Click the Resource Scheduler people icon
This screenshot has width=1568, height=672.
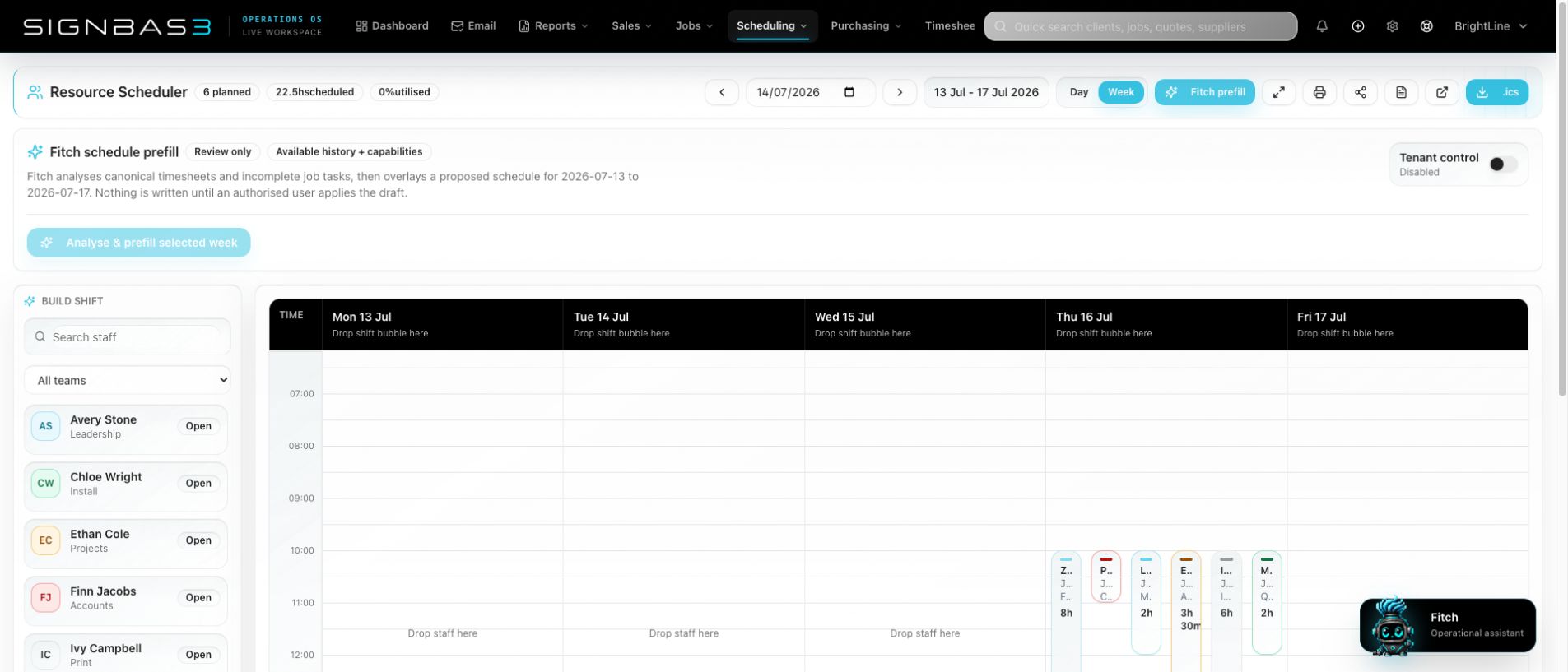pyautogui.click(x=35, y=92)
